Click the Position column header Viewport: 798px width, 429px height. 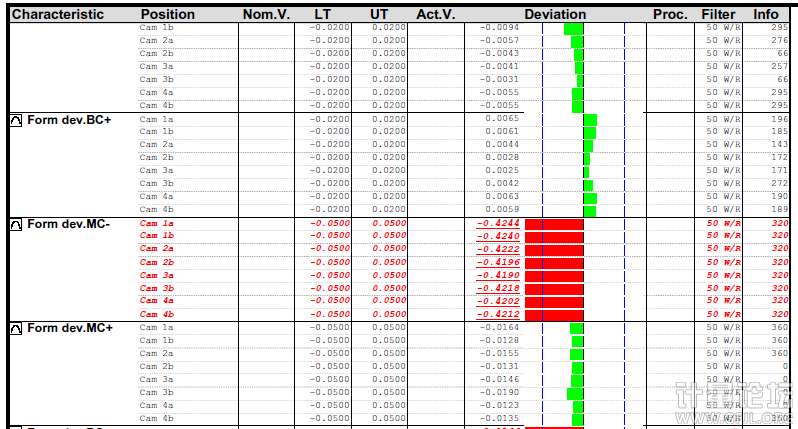pos(168,15)
